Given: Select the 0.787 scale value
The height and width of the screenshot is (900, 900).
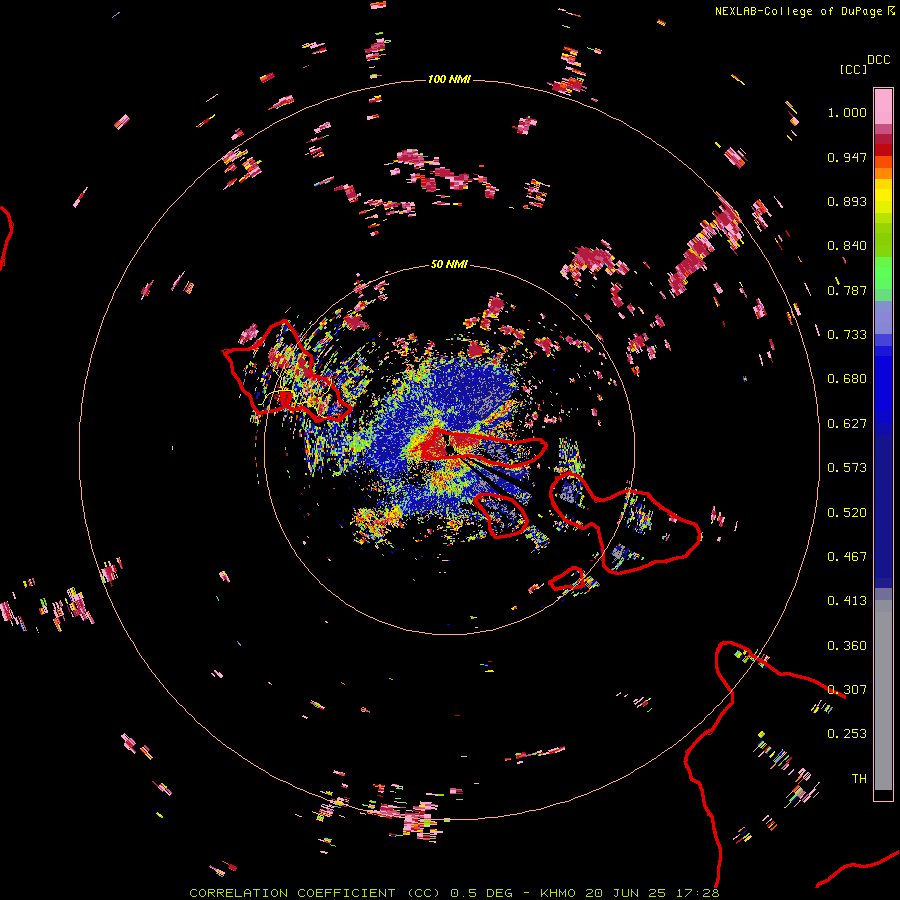Looking at the screenshot, I should 847,290.
